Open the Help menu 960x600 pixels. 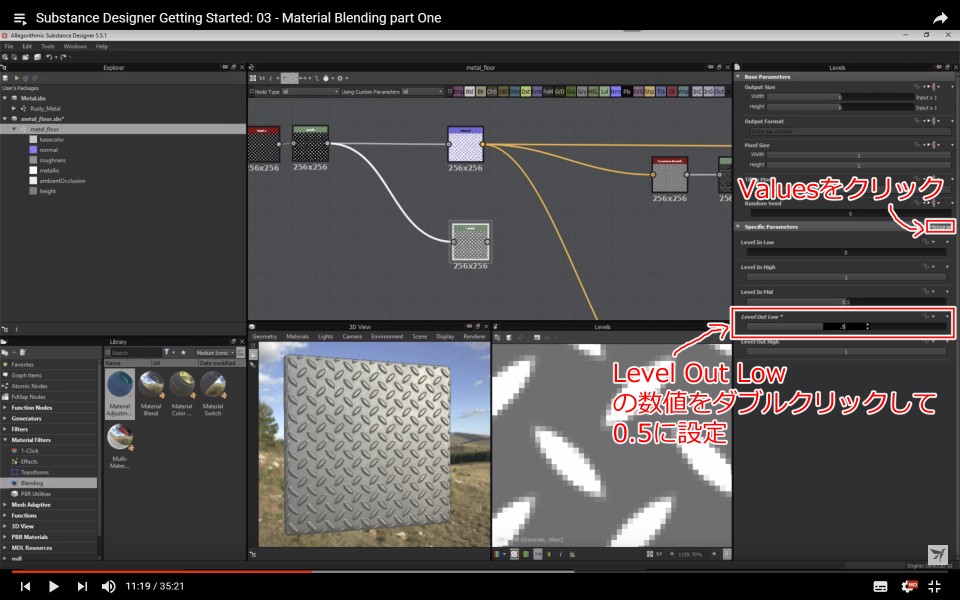pyautogui.click(x=102, y=47)
